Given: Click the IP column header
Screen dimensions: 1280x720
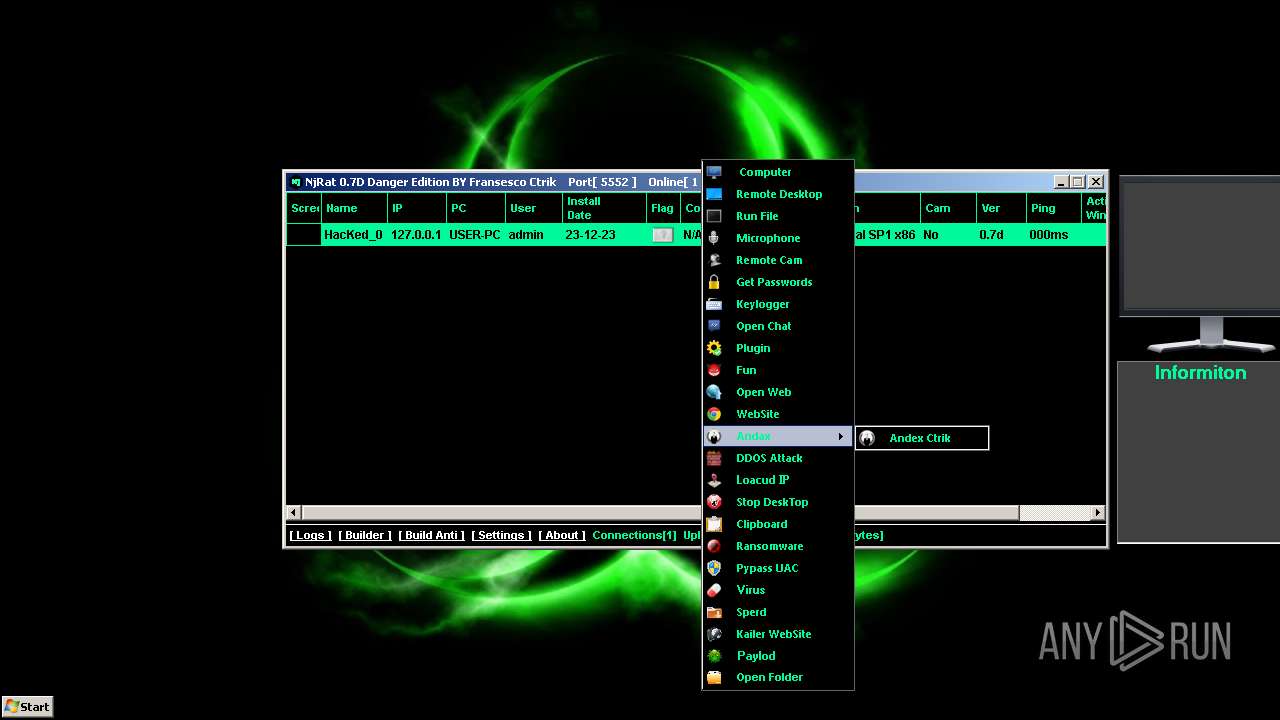Looking at the screenshot, I should pyautogui.click(x=416, y=208).
